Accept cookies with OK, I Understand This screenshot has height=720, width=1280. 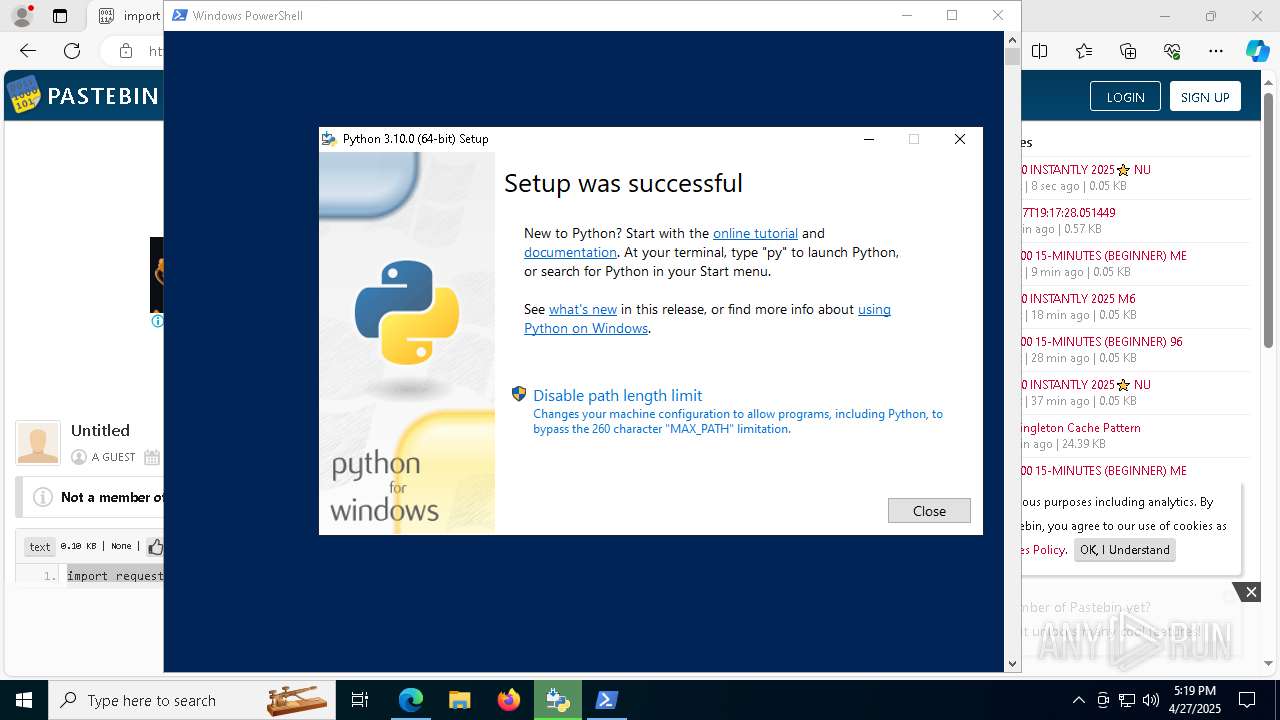(1125, 550)
